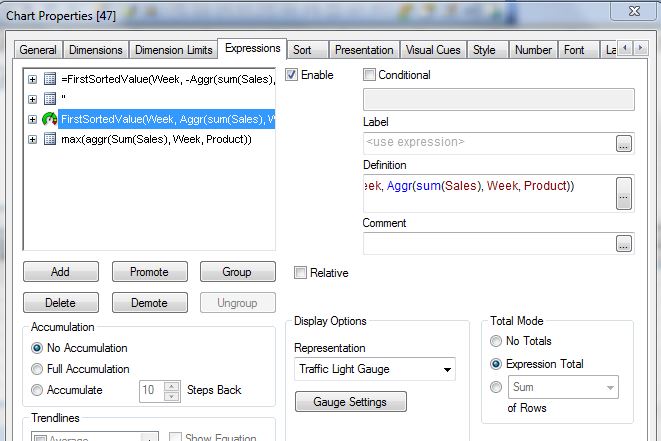The image size is (661, 441).
Task: Toggle the Enable checkbox
Action: [291, 75]
